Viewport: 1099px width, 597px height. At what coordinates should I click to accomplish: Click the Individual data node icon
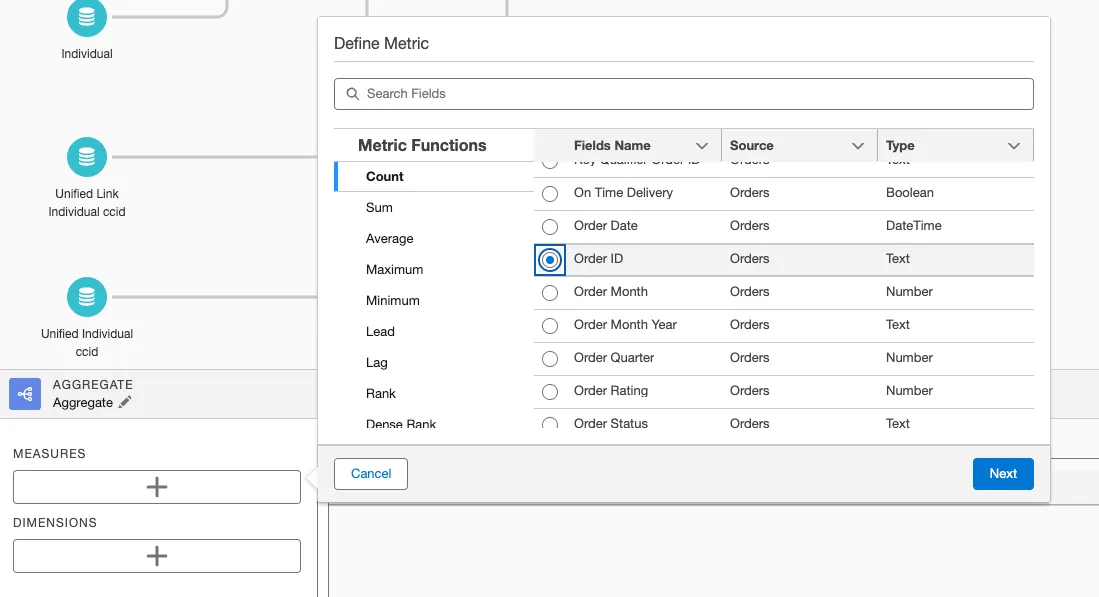point(87,18)
